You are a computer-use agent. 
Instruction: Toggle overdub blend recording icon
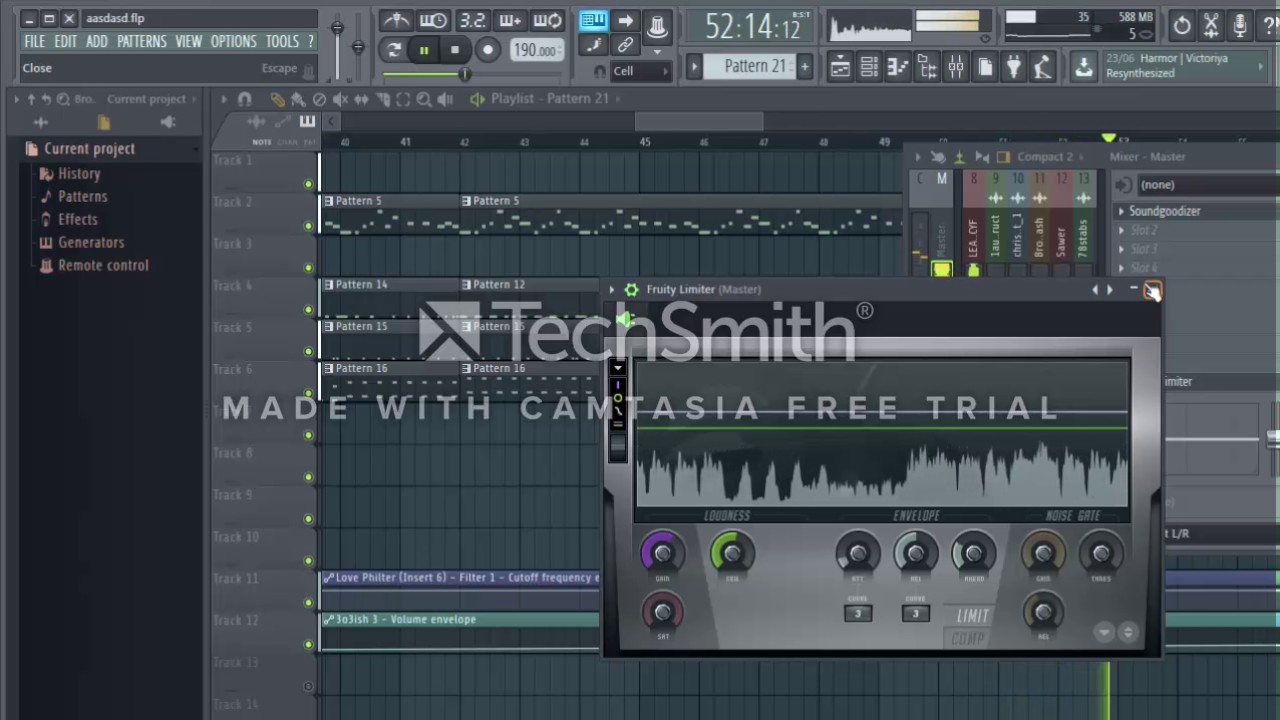(509, 21)
